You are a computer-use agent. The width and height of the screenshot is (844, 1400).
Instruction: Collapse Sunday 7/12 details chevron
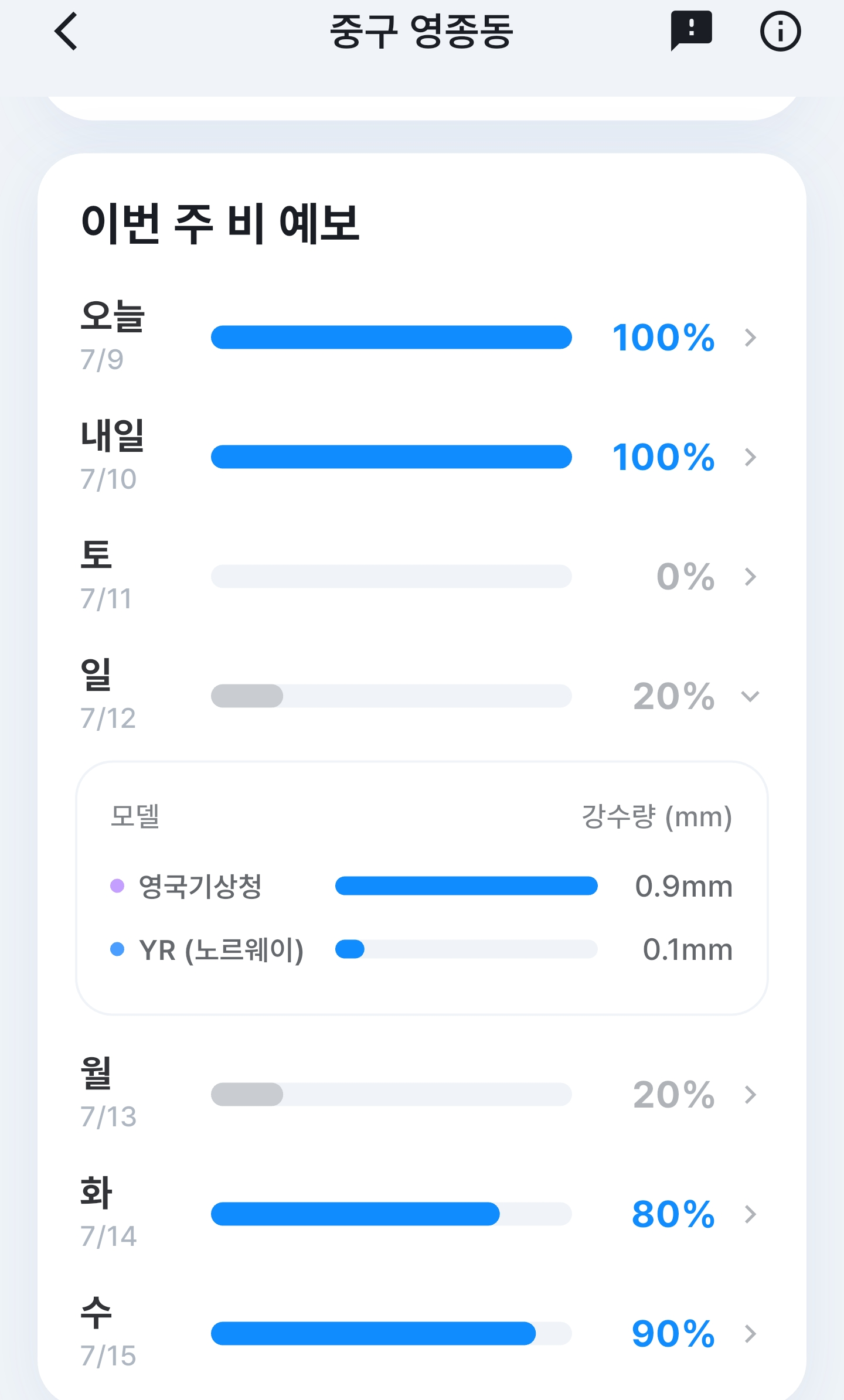point(750,696)
